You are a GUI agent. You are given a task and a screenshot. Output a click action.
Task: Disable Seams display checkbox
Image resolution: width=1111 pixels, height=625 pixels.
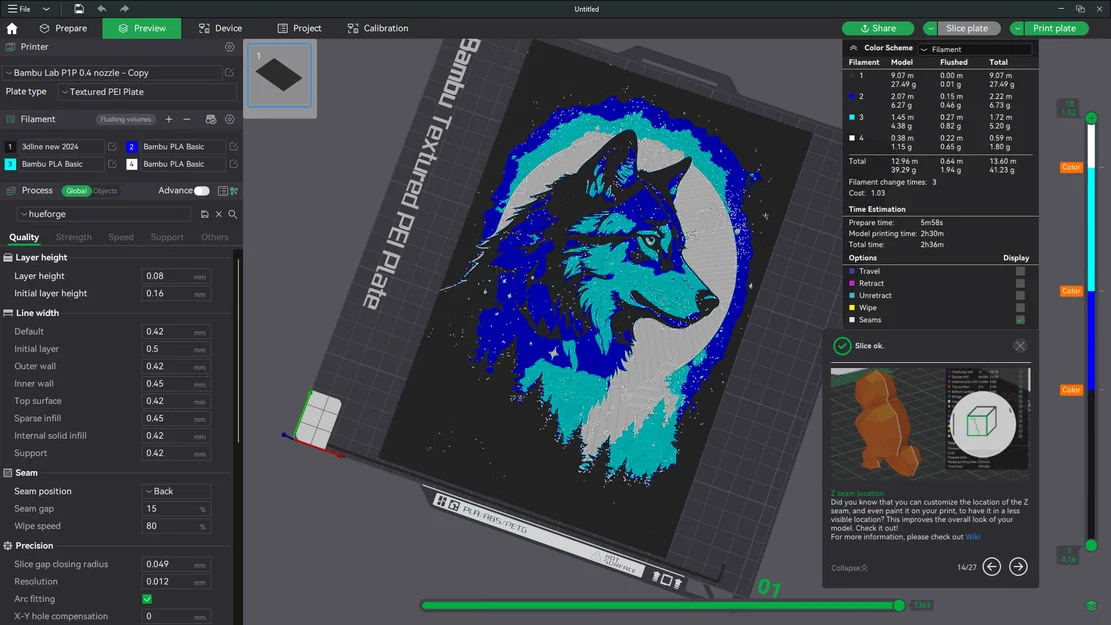point(1020,320)
